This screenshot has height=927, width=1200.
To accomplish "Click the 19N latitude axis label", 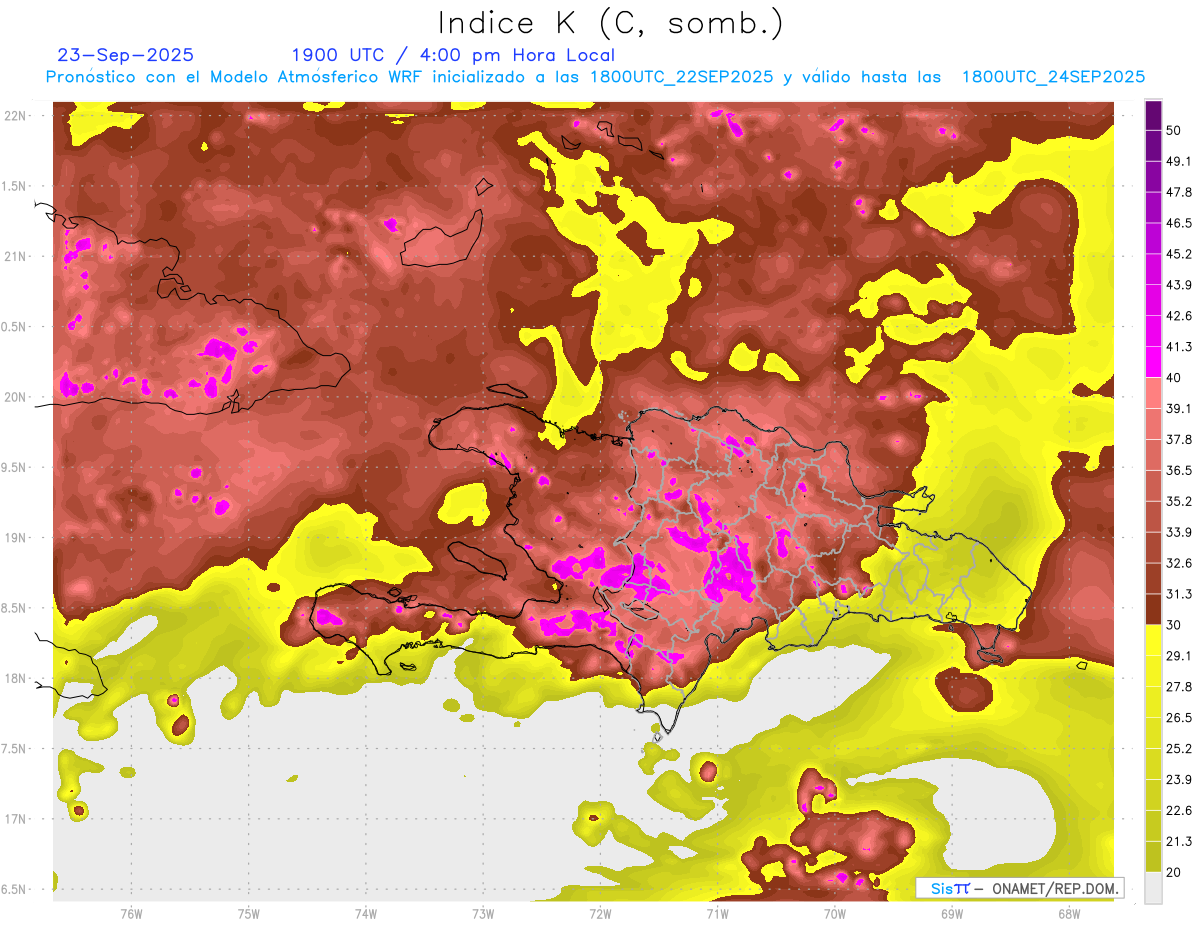I will coord(17,537).
